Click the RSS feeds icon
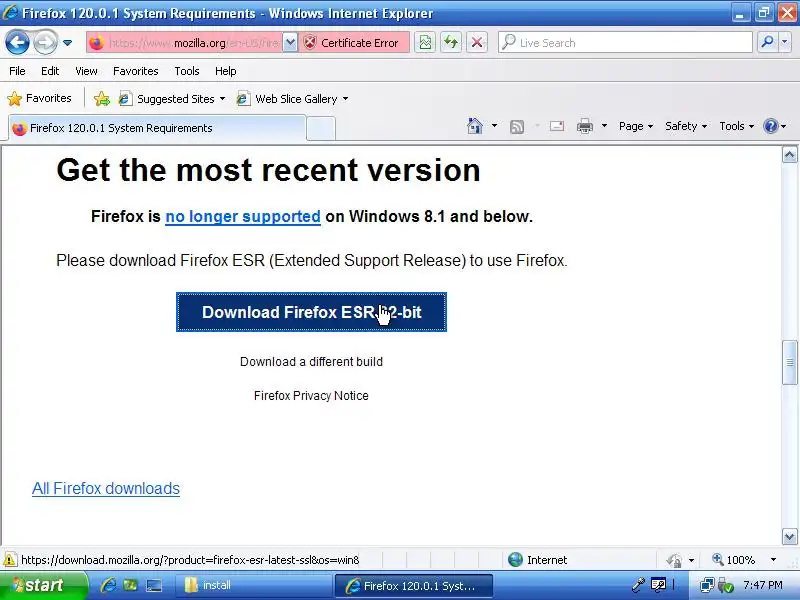The height and width of the screenshot is (600, 800). tap(517, 127)
